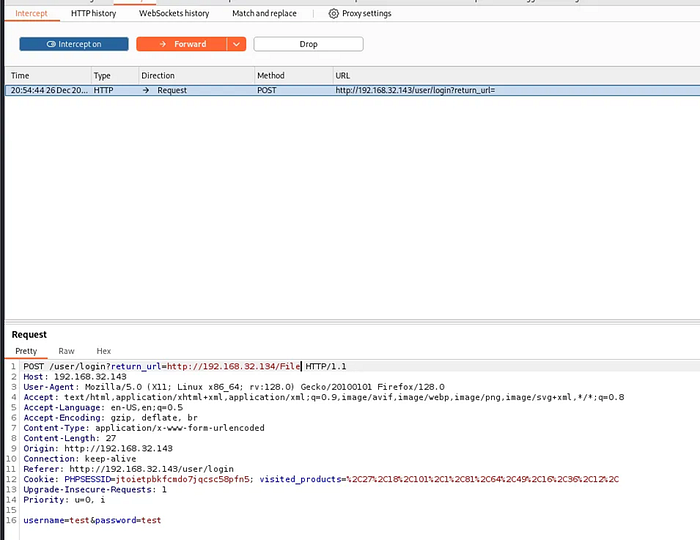
Task: Open the Match and replace tab
Action: coord(264,13)
